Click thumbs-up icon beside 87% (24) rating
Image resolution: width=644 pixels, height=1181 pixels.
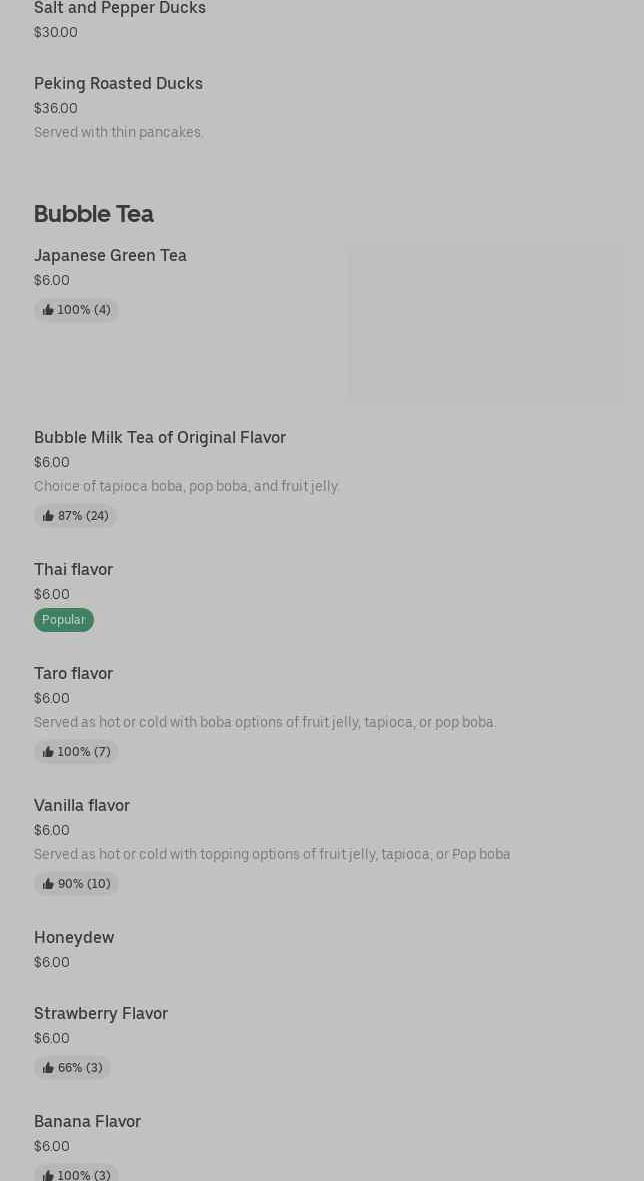[x=48, y=516]
